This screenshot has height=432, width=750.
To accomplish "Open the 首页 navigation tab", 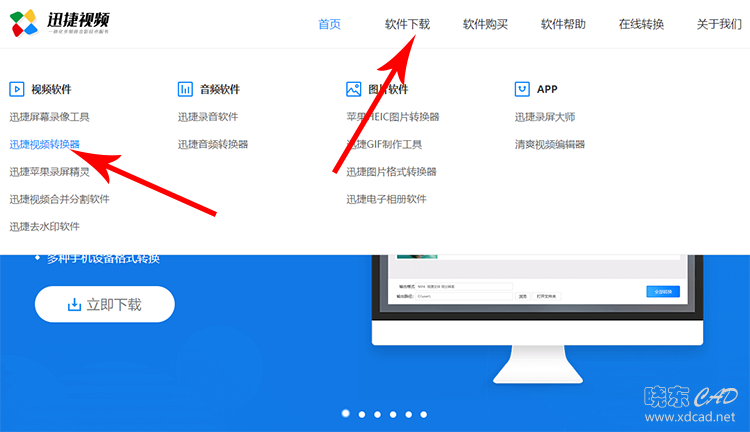I will point(330,24).
